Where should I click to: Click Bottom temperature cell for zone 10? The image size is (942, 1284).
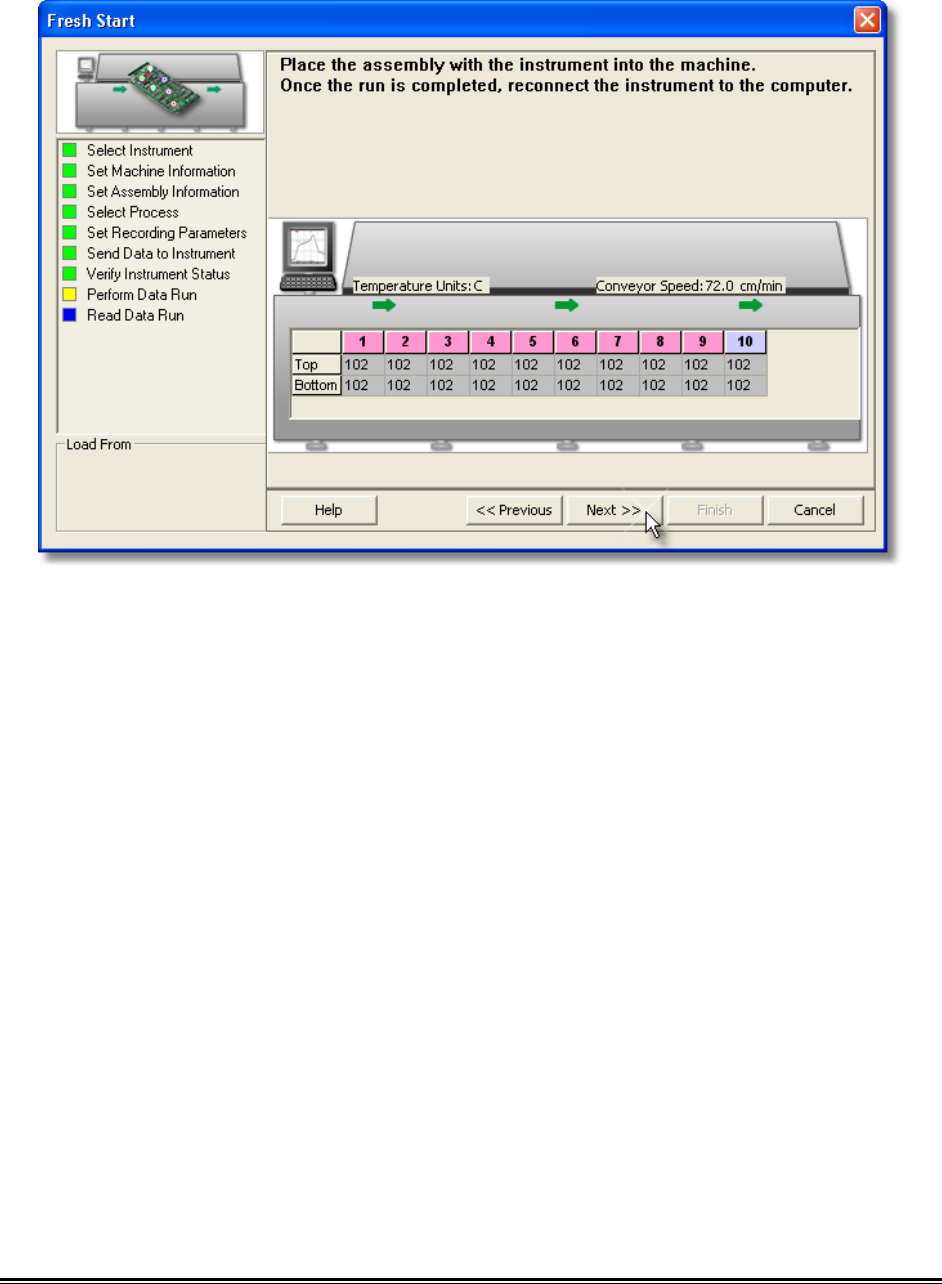pos(745,385)
